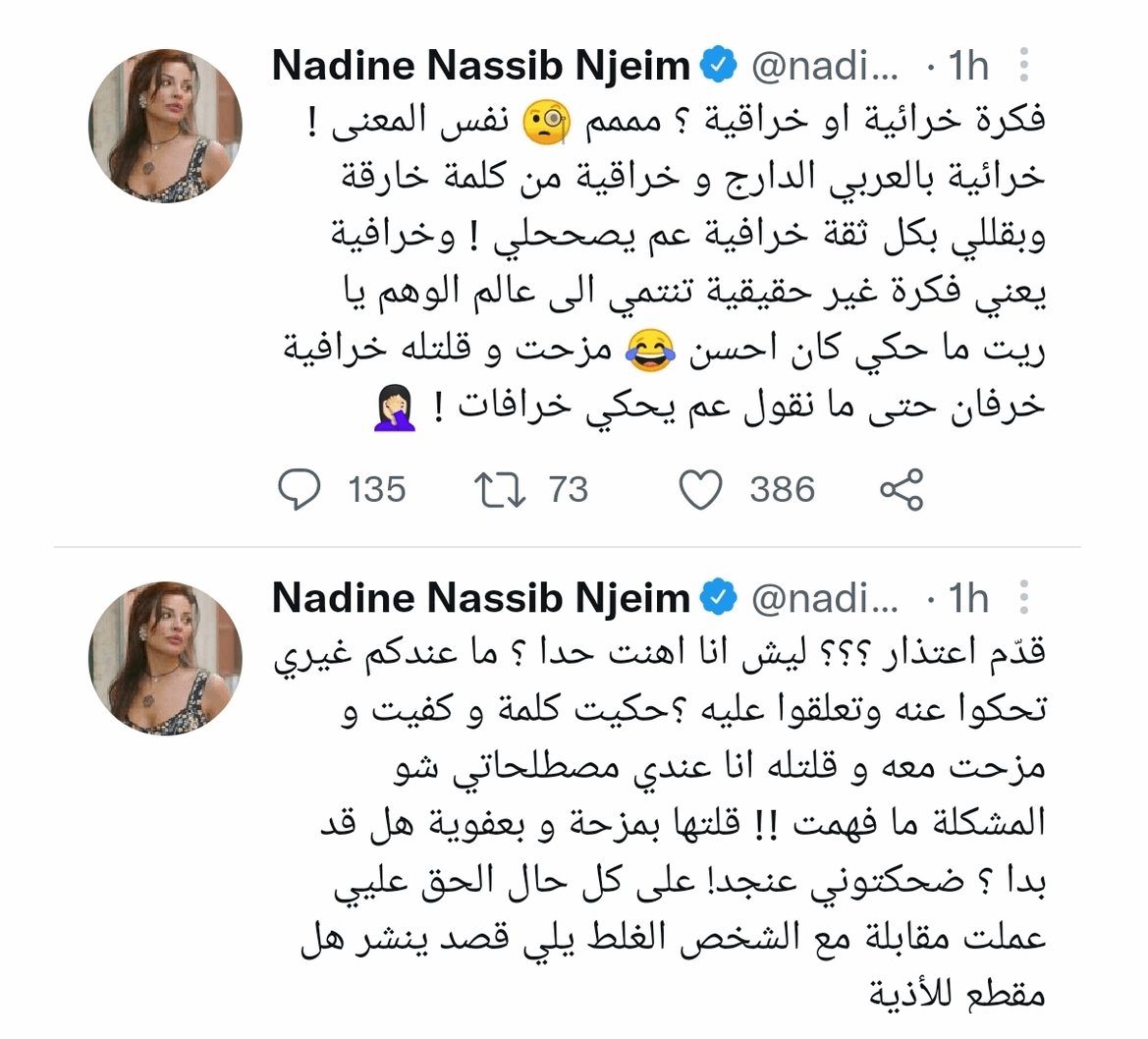1148x1039 pixels.
Task: Open the first tweet's 1h timestamp
Action: coord(968,66)
